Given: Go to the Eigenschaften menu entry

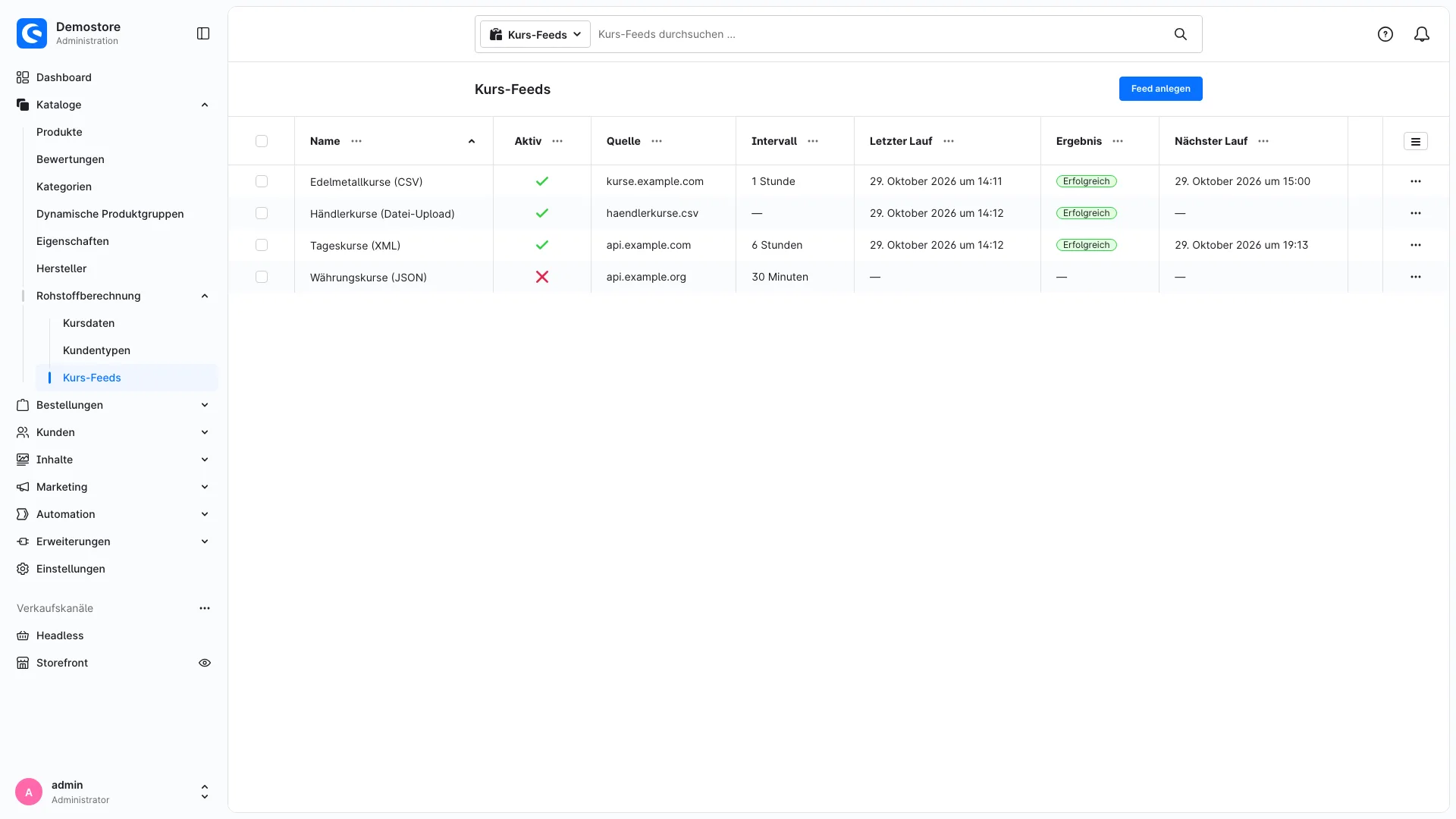Looking at the screenshot, I should (73, 241).
